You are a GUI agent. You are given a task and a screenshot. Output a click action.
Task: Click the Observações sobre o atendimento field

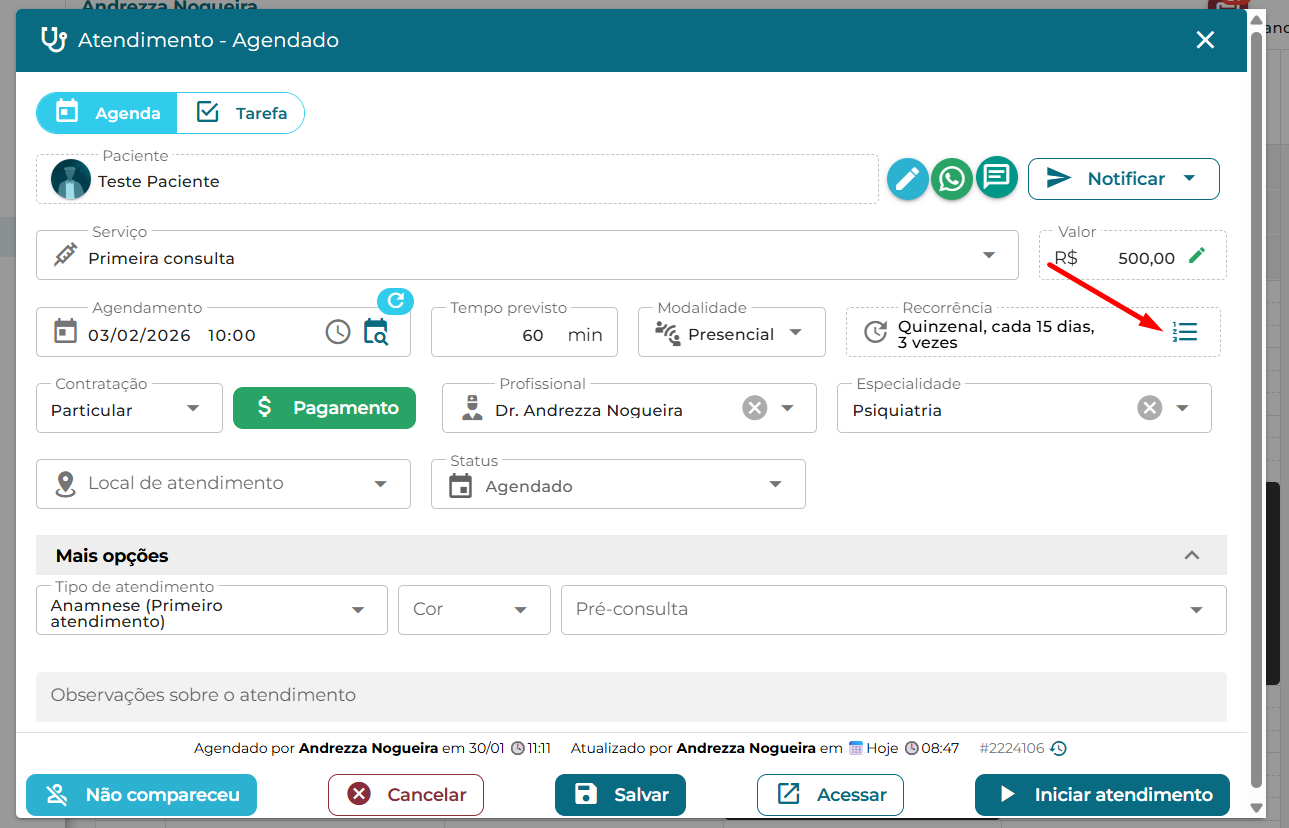[x=631, y=696]
